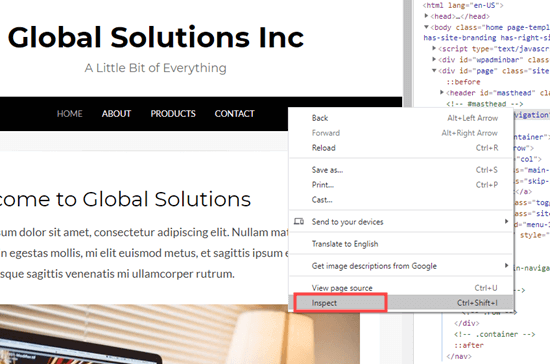
Task: Open the PRODUCTS navigation link
Action: (173, 114)
